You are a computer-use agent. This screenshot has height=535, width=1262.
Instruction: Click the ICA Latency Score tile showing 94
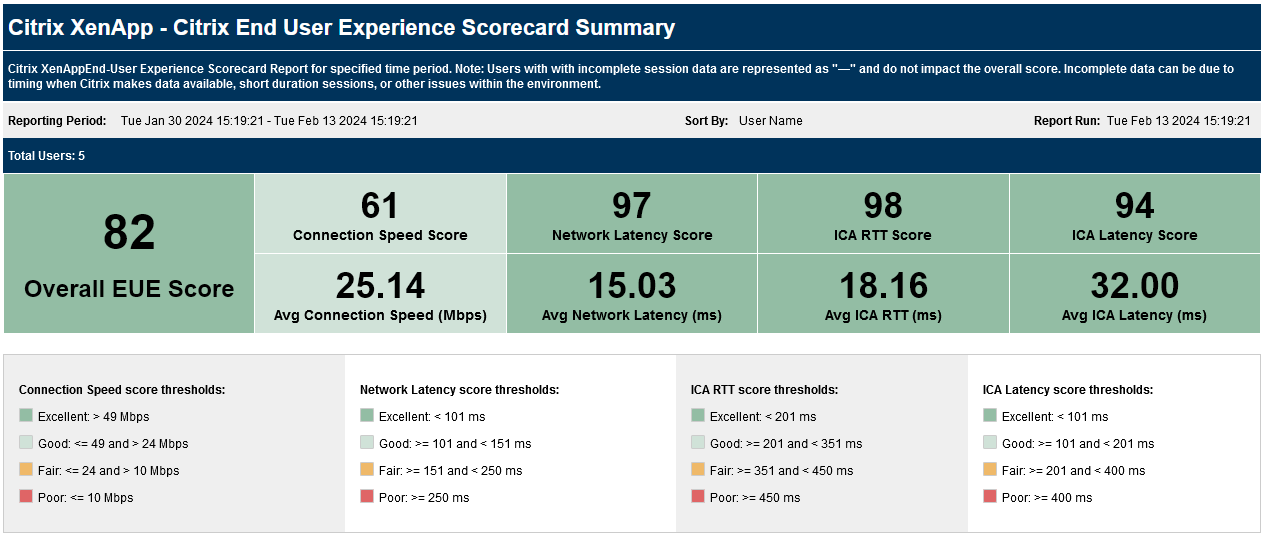[x=1134, y=214]
